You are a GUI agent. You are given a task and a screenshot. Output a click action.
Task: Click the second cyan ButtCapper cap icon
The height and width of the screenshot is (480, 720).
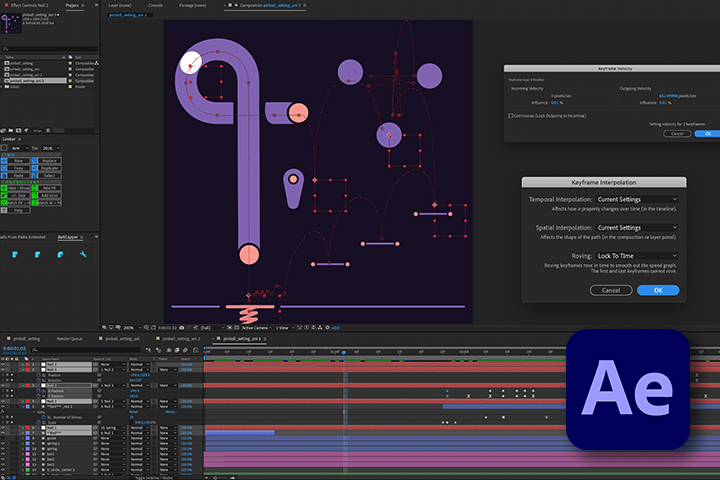38,254
